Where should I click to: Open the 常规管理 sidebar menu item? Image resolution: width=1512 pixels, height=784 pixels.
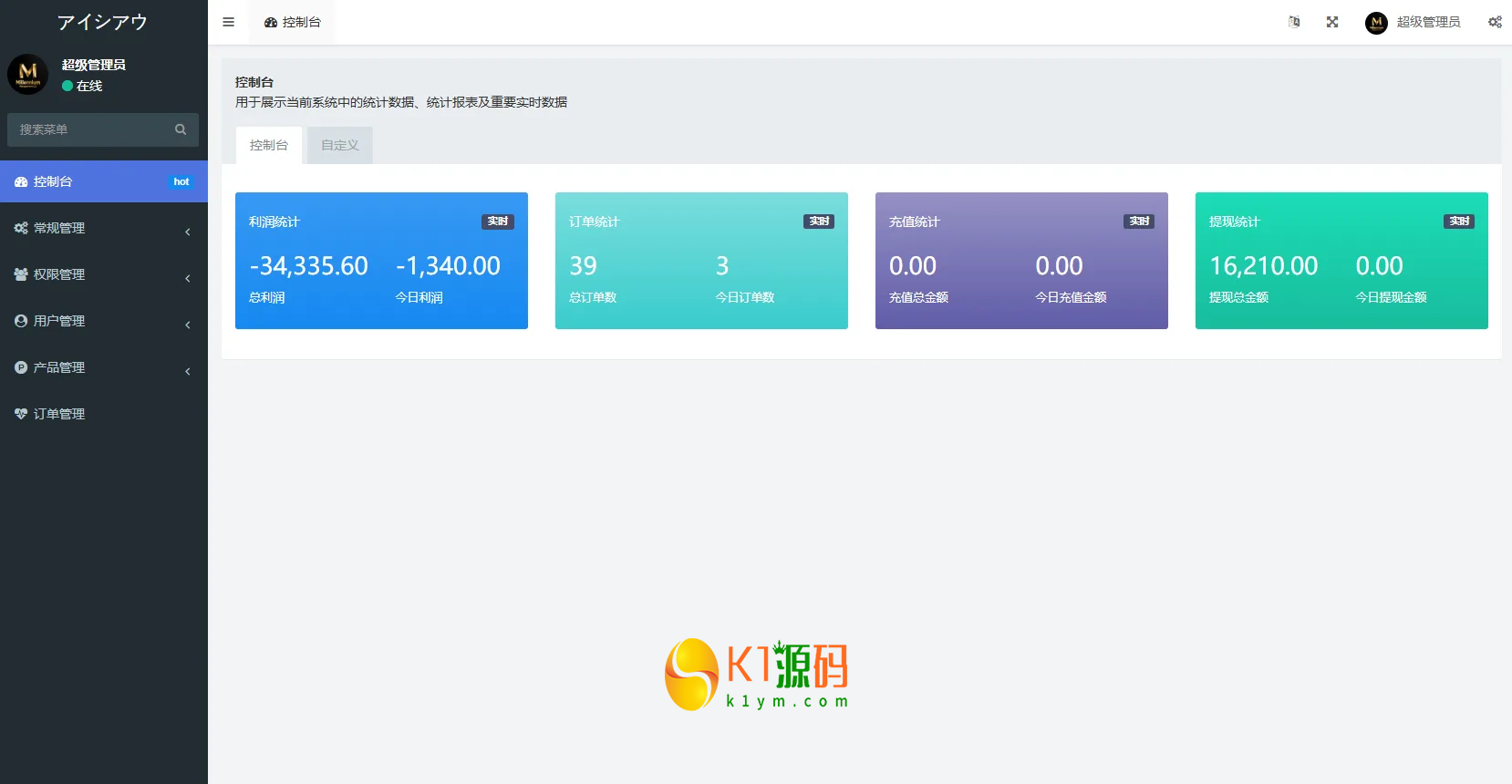(x=104, y=228)
